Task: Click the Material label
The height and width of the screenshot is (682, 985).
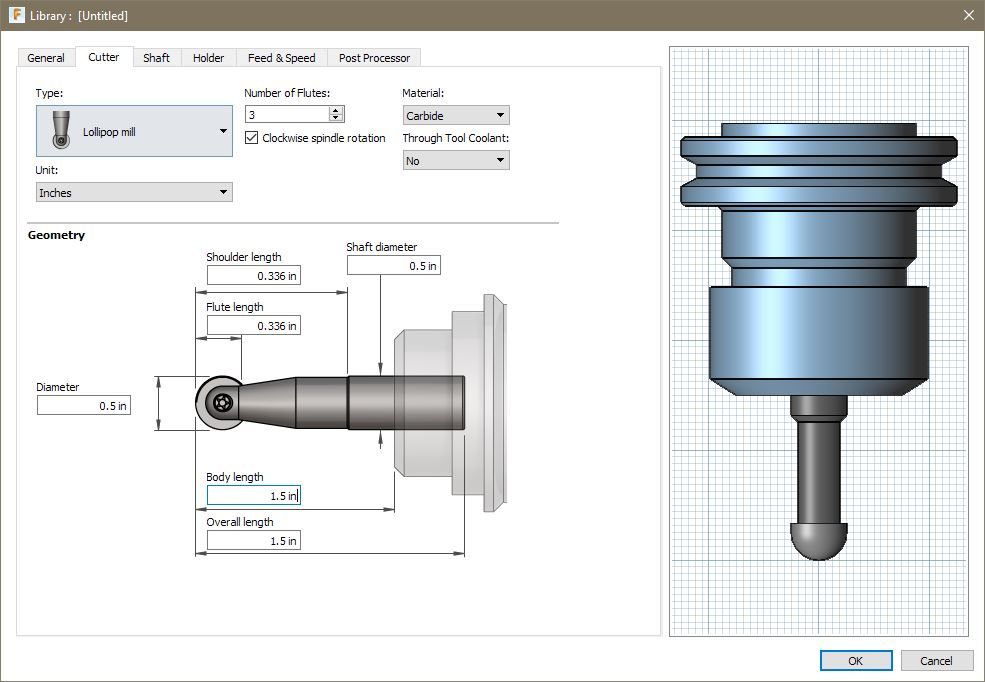Action: pyautogui.click(x=423, y=93)
